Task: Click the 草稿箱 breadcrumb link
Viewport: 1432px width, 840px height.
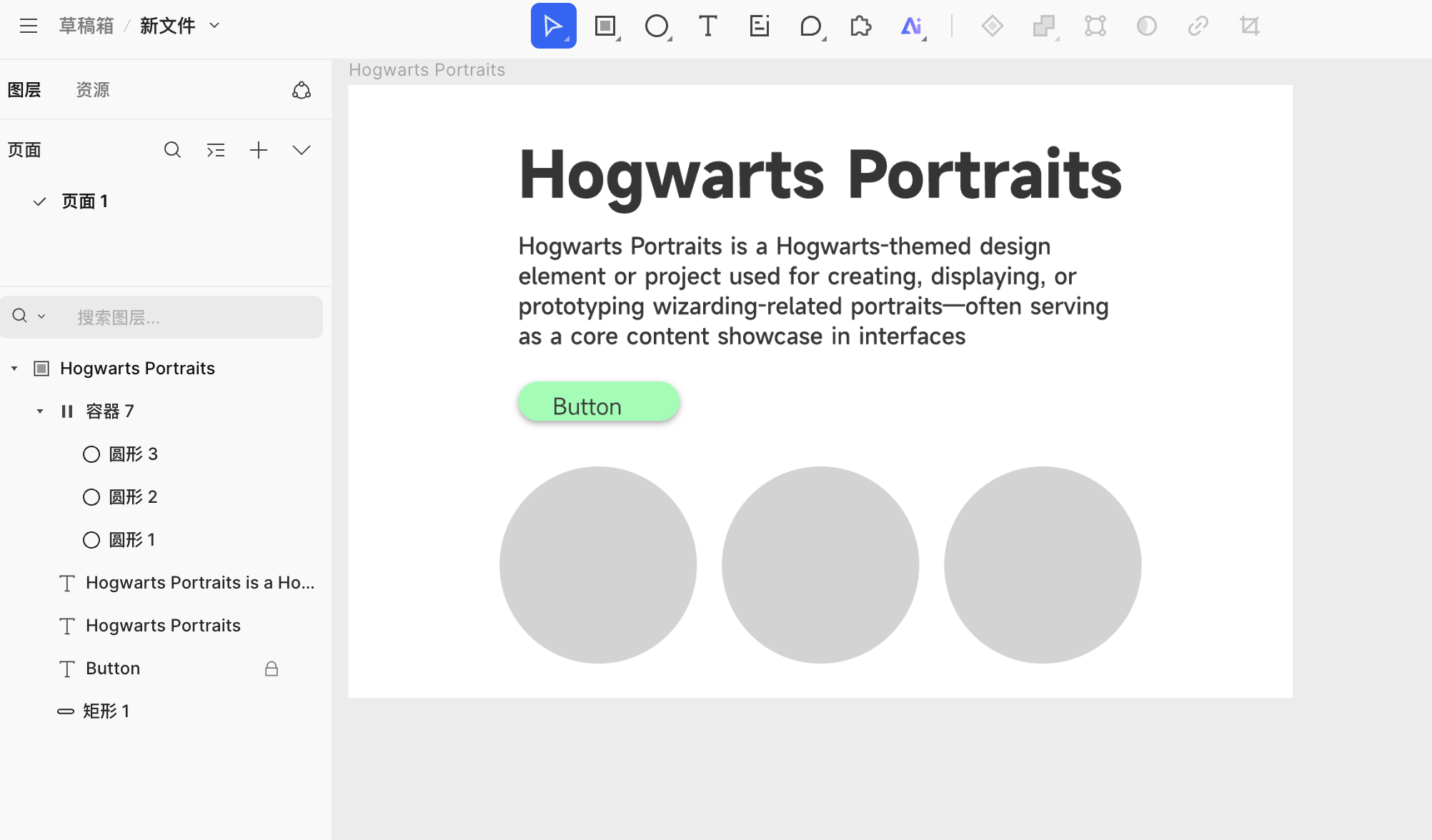Action: point(86,26)
